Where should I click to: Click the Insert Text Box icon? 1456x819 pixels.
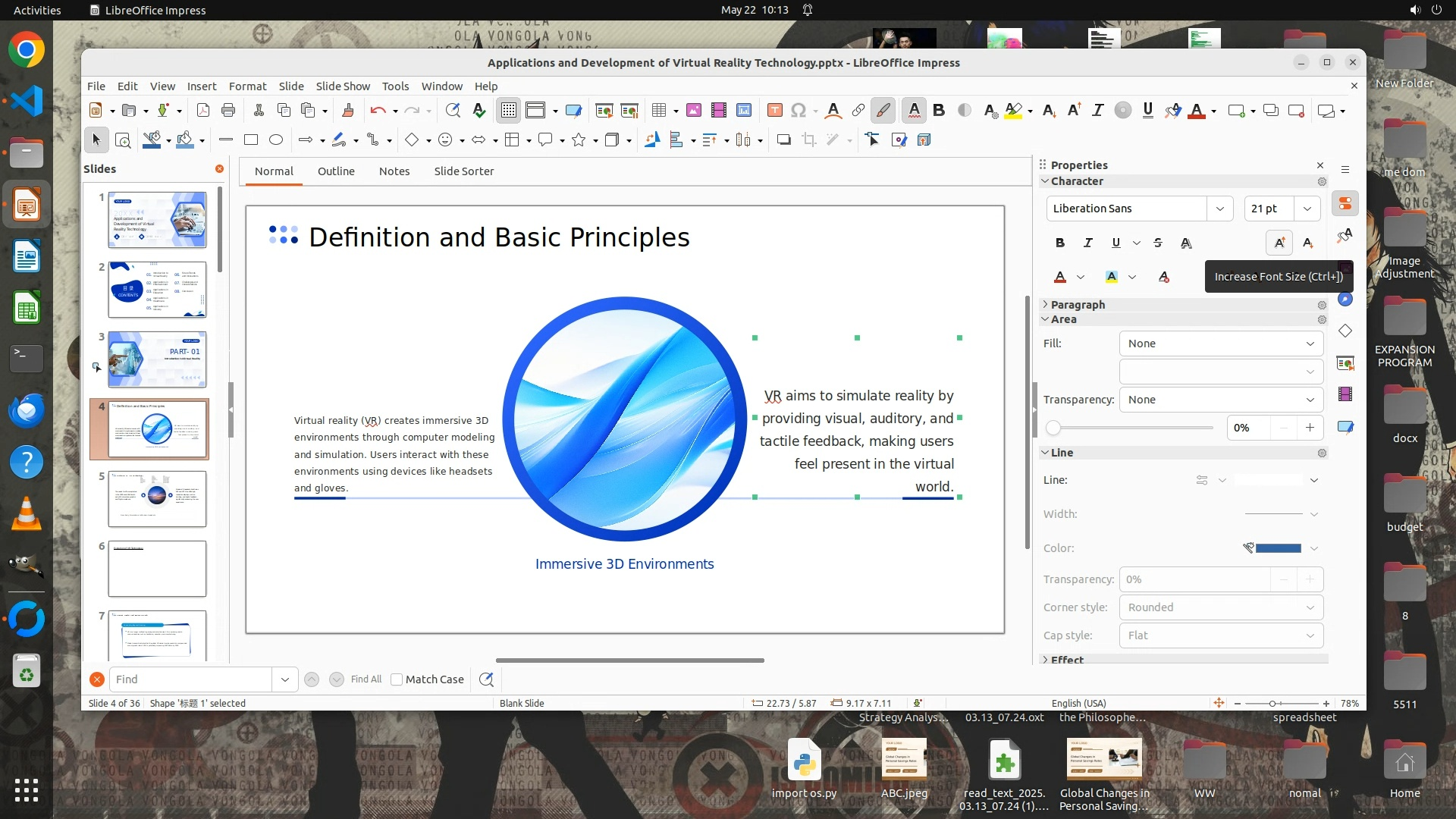point(774,111)
